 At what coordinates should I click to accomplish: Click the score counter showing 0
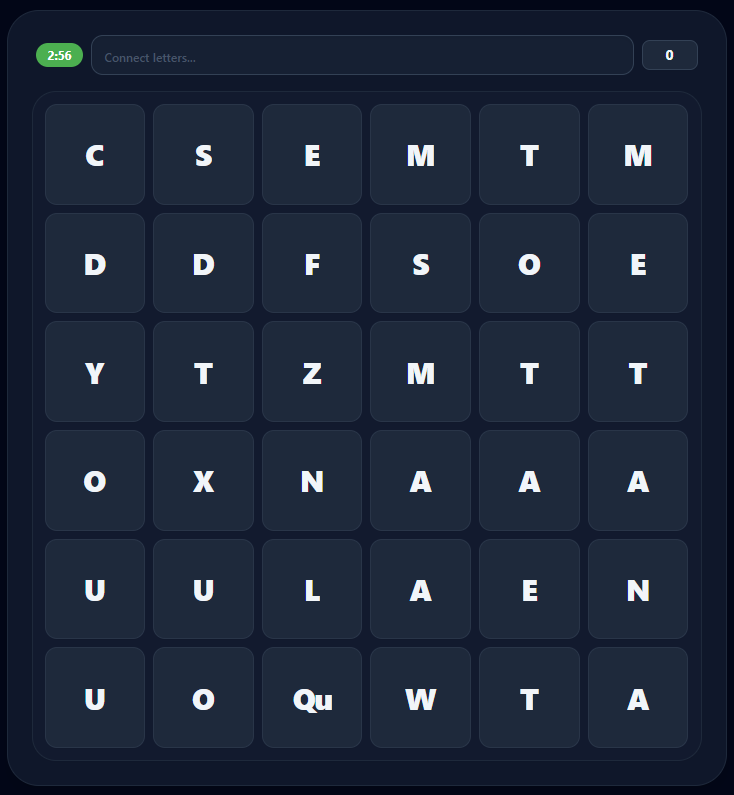tap(669, 56)
